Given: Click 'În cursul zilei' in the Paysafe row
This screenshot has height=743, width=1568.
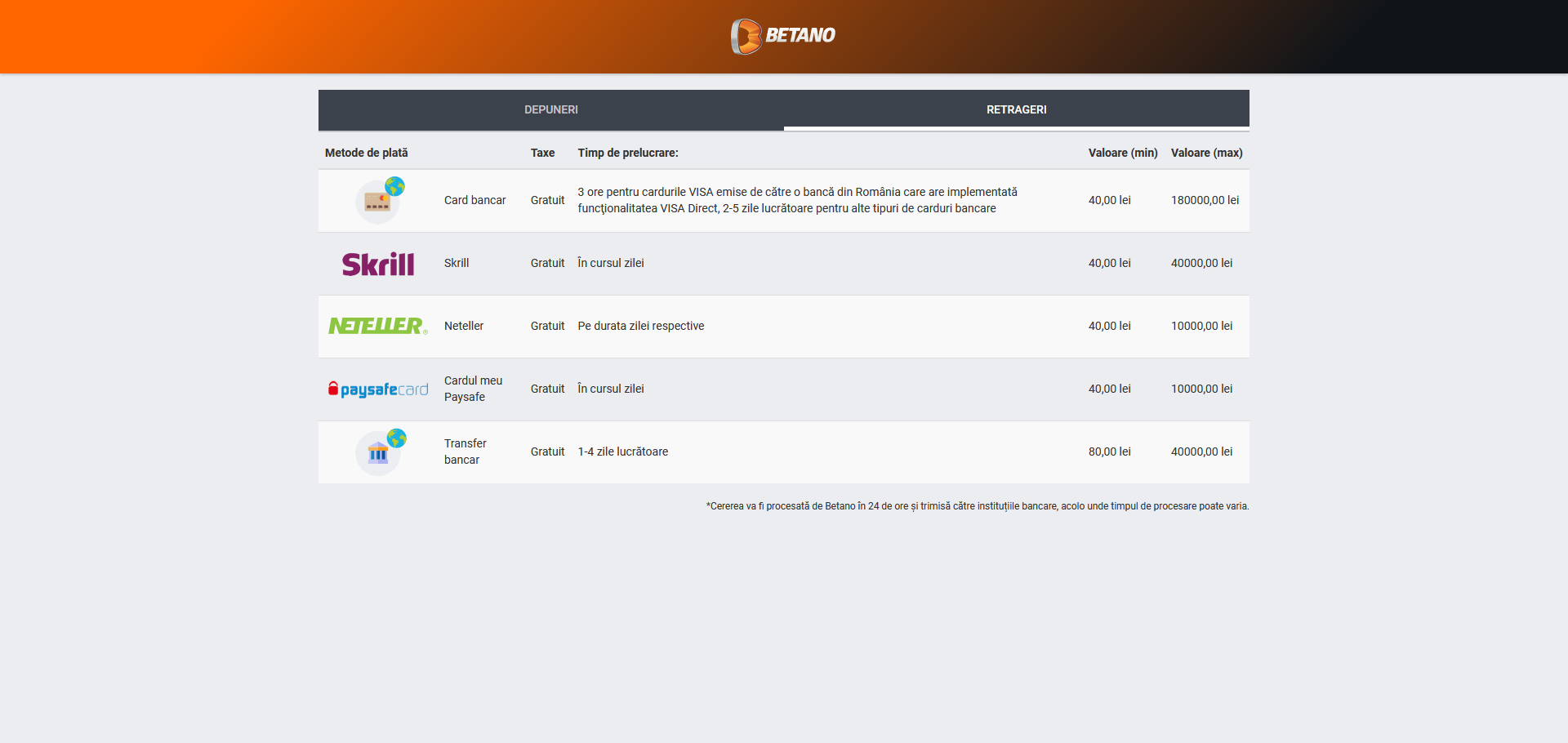Looking at the screenshot, I should 611,389.
